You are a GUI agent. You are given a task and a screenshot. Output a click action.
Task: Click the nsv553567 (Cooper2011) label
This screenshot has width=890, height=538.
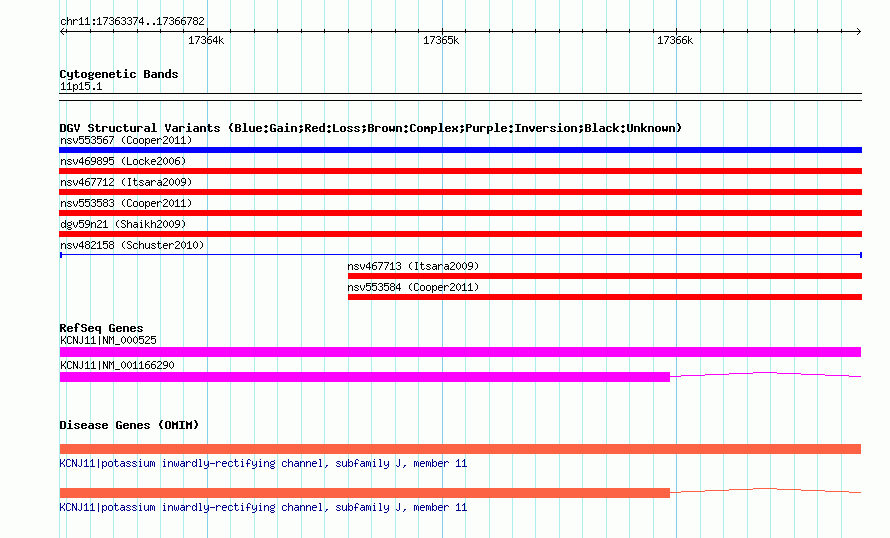point(126,140)
